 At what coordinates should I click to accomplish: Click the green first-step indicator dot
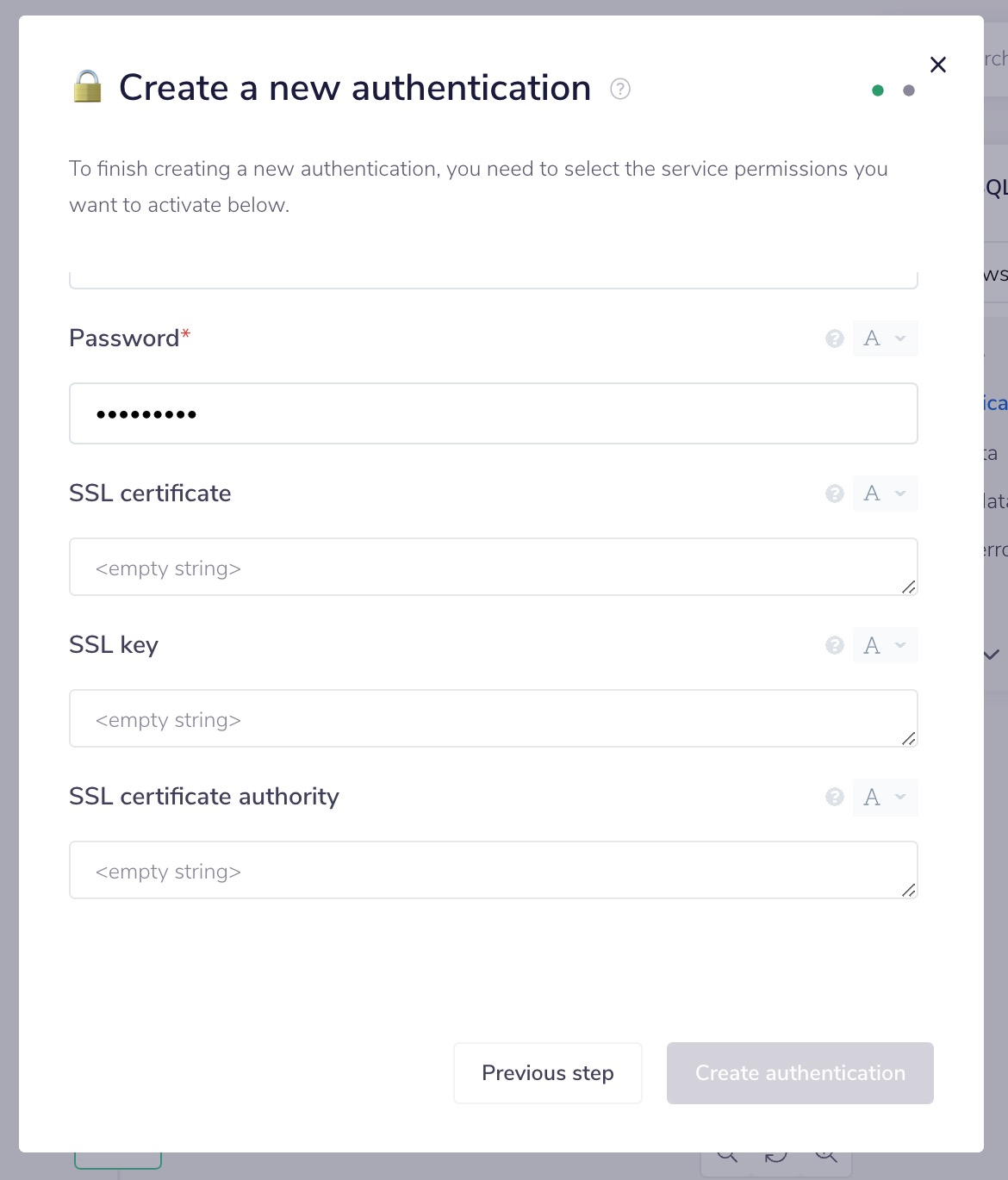click(878, 90)
